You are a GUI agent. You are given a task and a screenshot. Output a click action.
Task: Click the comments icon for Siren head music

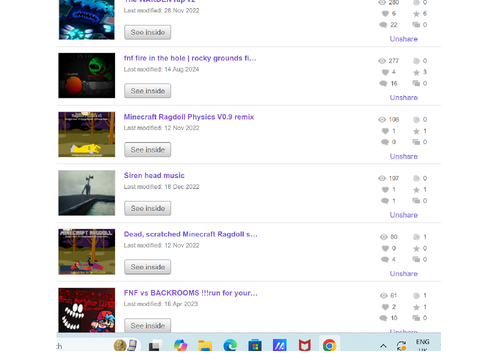(385, 201)
